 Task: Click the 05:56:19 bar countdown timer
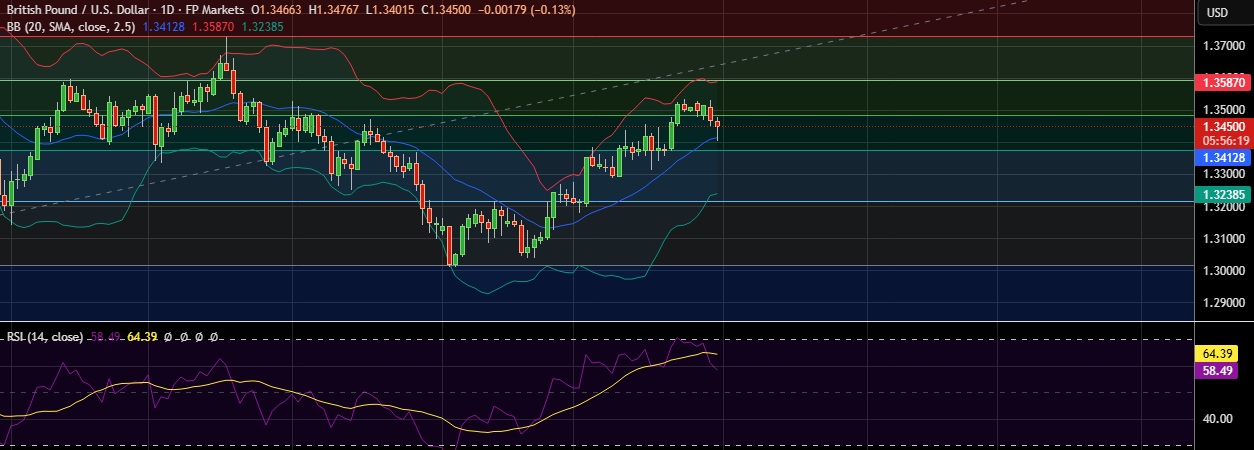1223,141
